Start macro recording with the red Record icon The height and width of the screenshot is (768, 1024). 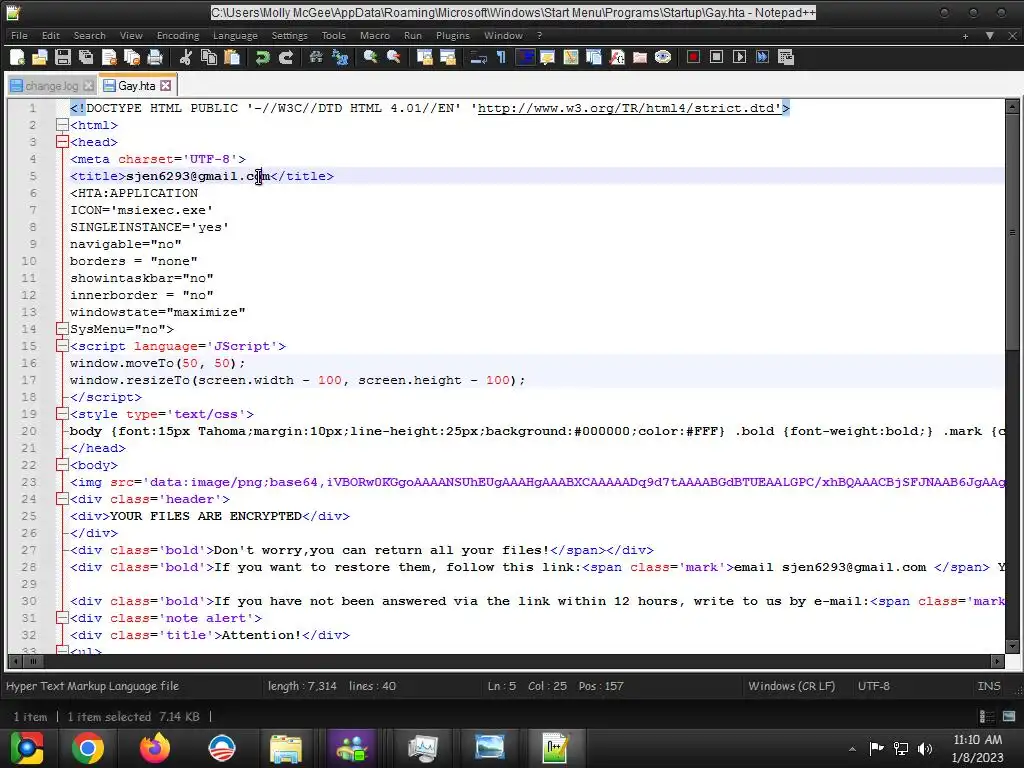coord(694,57)
